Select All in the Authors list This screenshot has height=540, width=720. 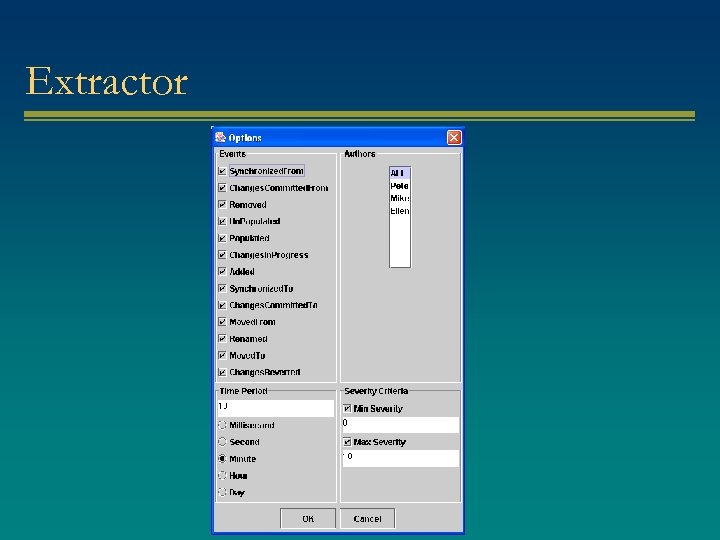(x=400, y=173)
